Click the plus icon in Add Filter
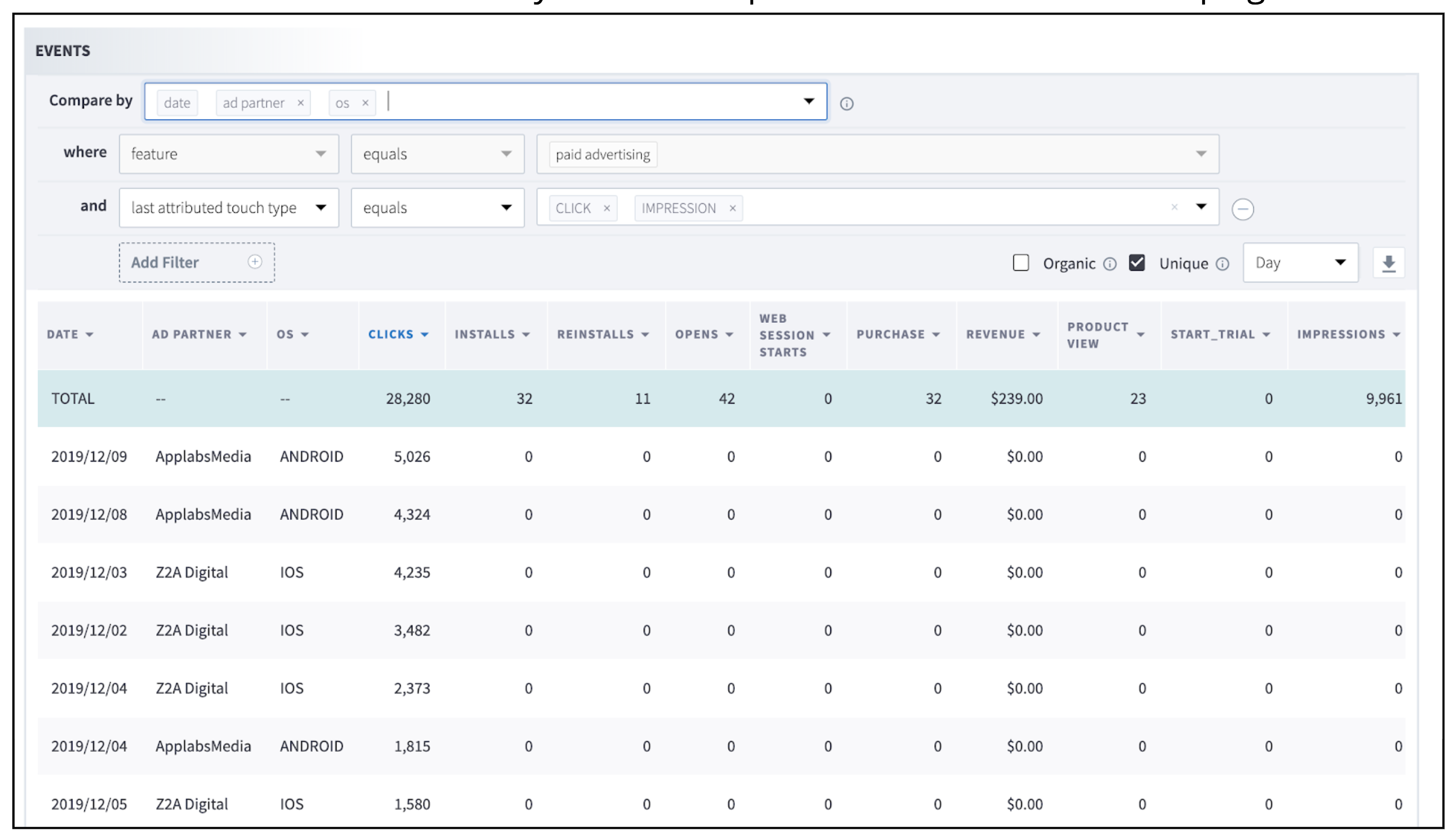 (x=254, y=262)
